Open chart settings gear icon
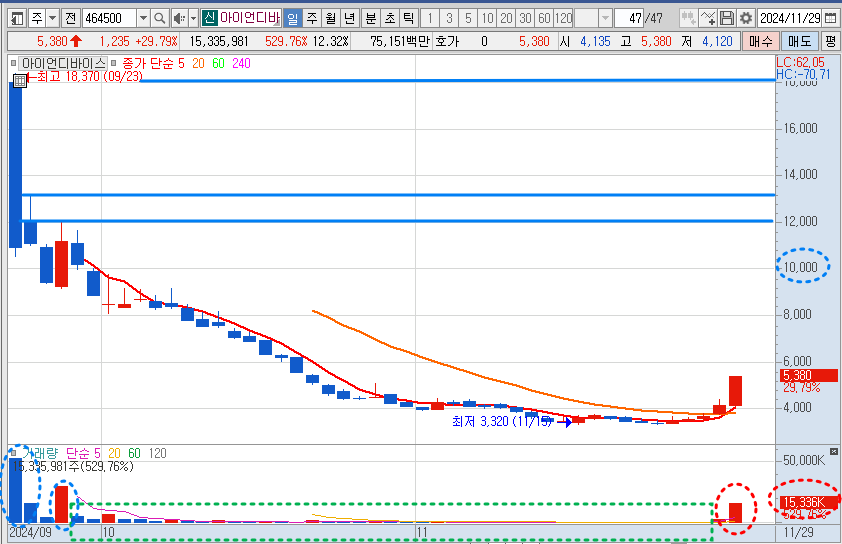Screen dimensions: 842x544 coord(746,19)
